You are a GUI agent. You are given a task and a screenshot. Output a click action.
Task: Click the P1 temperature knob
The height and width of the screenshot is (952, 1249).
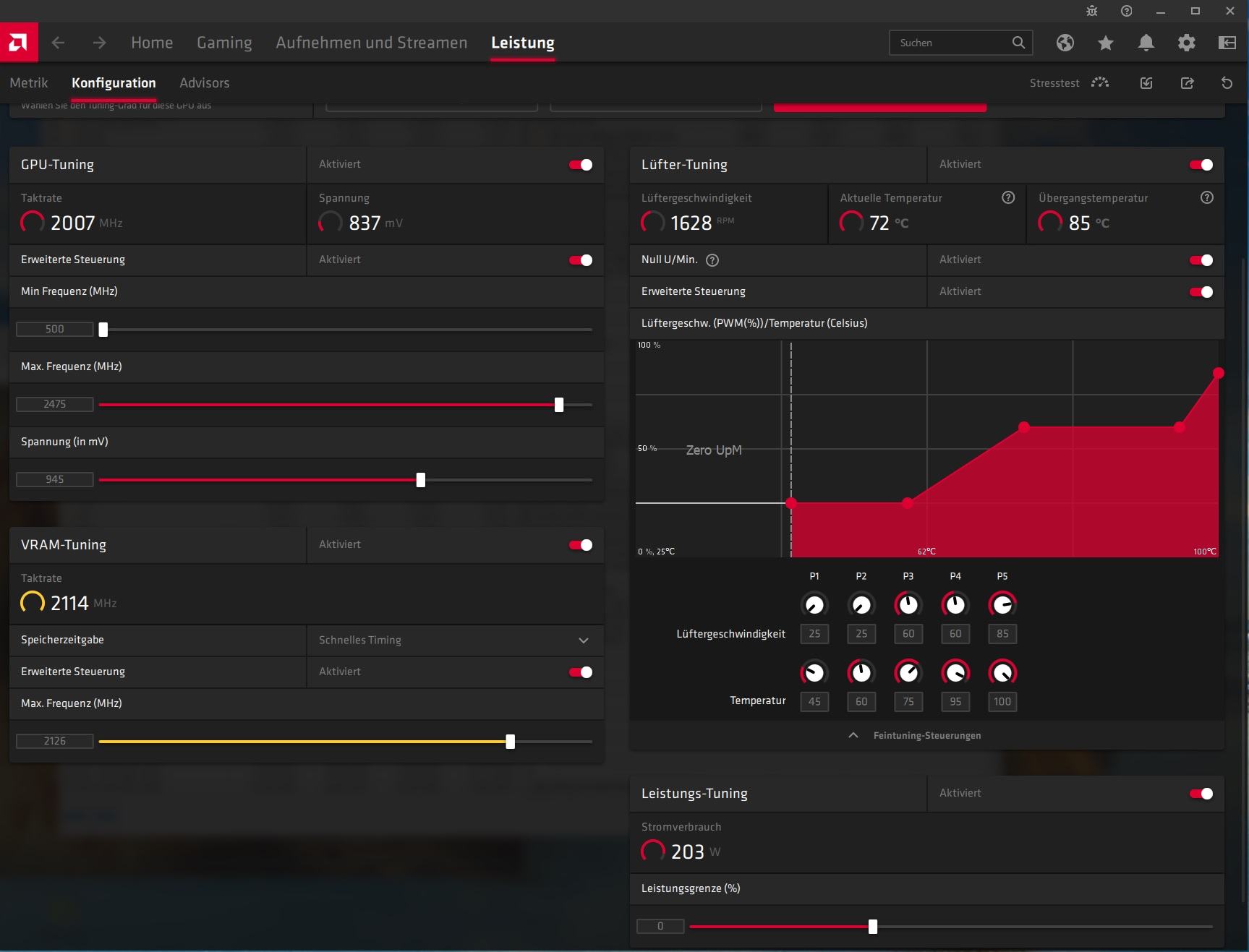click(x=814, y=672)
